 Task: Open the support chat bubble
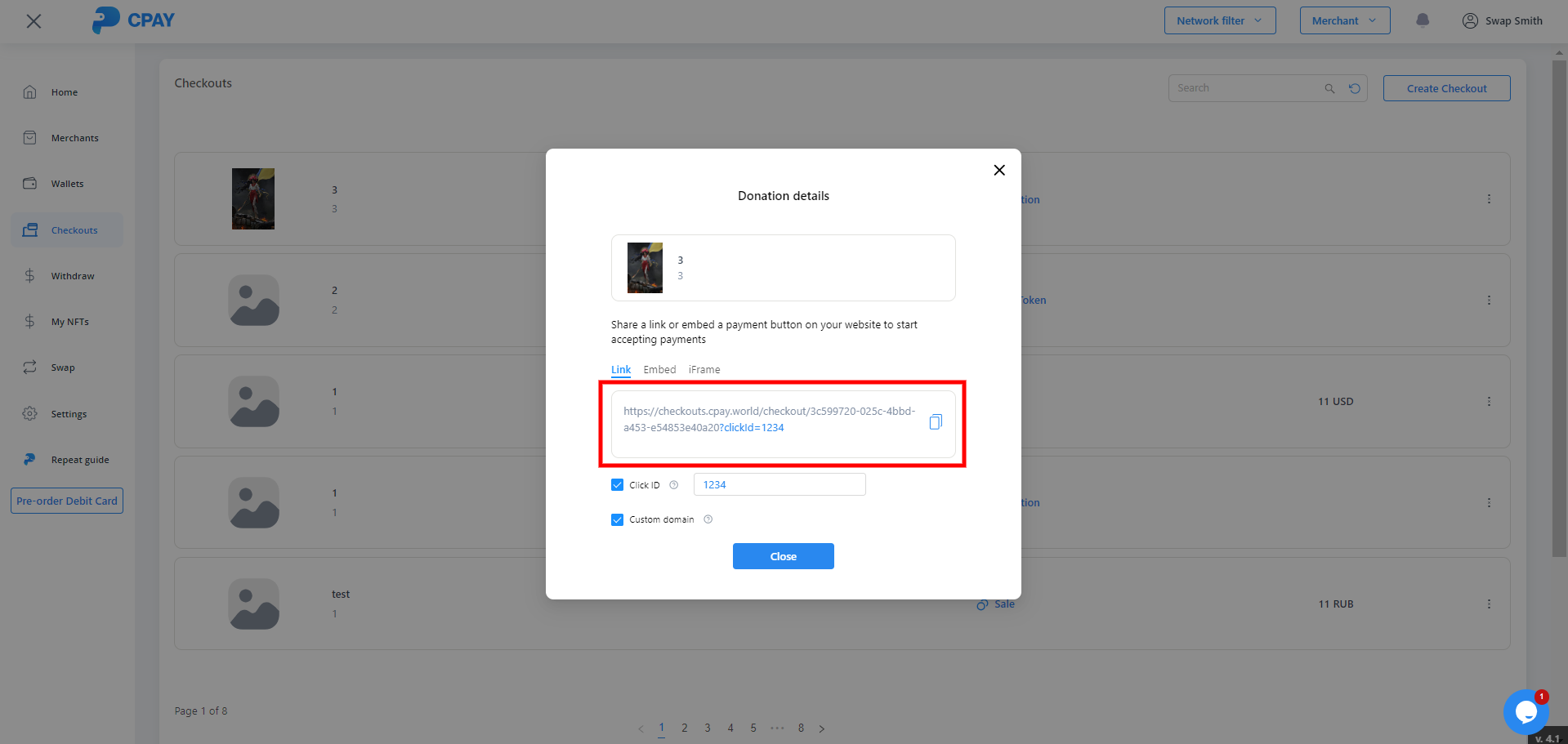click(1525, 711)
